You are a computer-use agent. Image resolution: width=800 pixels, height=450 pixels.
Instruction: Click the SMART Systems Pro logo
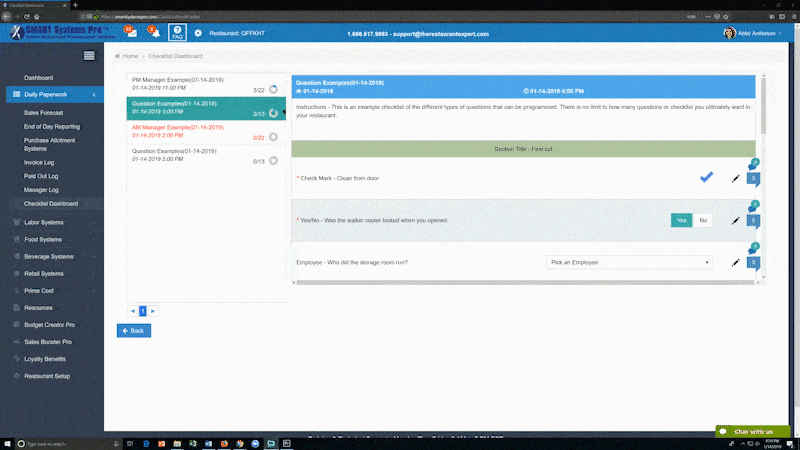coord(61,32)
